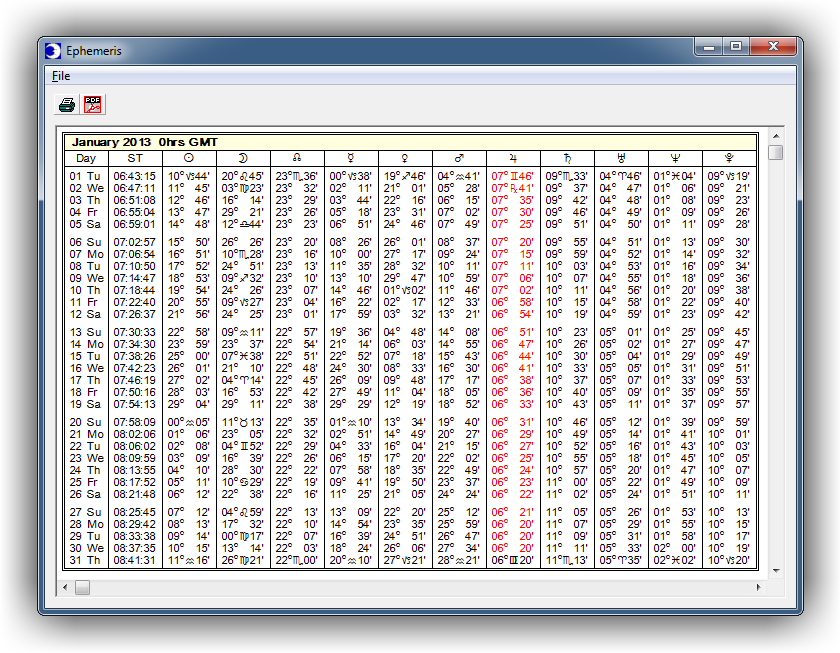Viewport: 840px width, 653px height.
Task: Click the horizontal scrollbar right arrow
Action: pyautogui.click(x=759, y=587)
